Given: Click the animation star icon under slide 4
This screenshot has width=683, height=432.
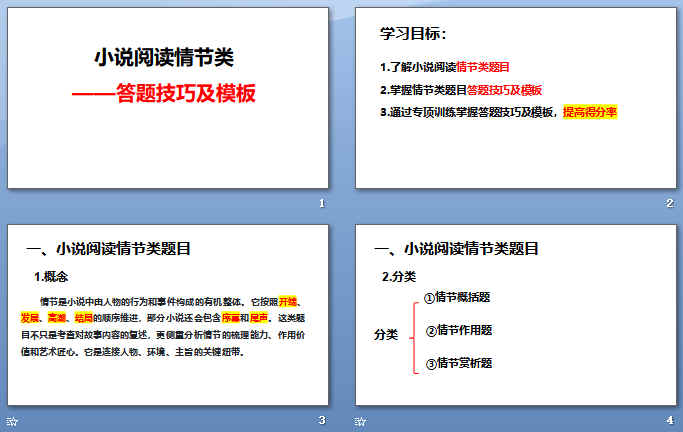Looking at the screenshot, I should [x=361, y=421].
